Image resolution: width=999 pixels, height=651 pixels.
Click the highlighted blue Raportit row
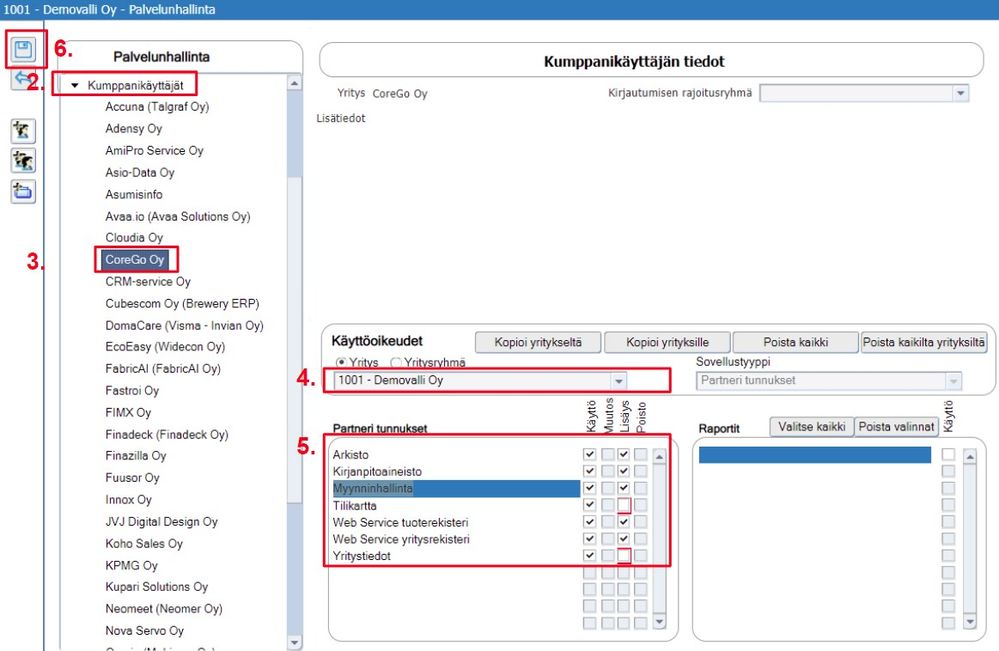pos(815,455)
